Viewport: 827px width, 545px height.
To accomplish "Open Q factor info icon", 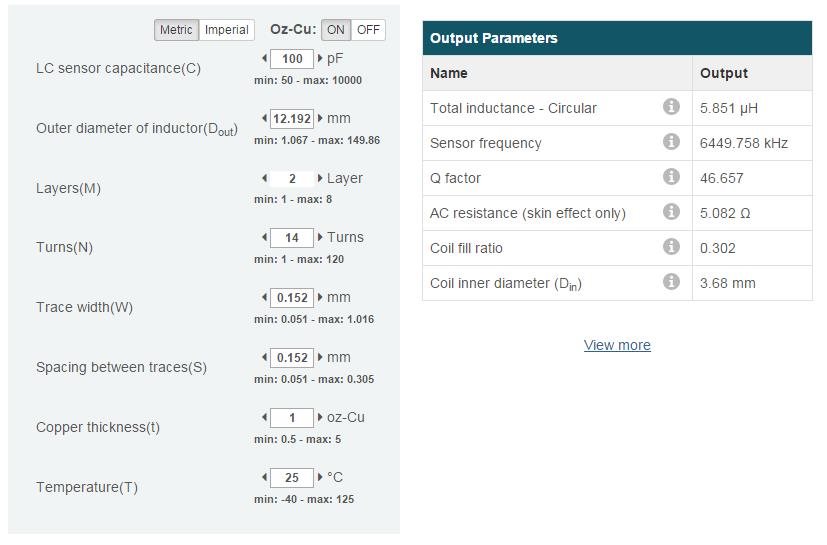I will [x=671, y=177].
